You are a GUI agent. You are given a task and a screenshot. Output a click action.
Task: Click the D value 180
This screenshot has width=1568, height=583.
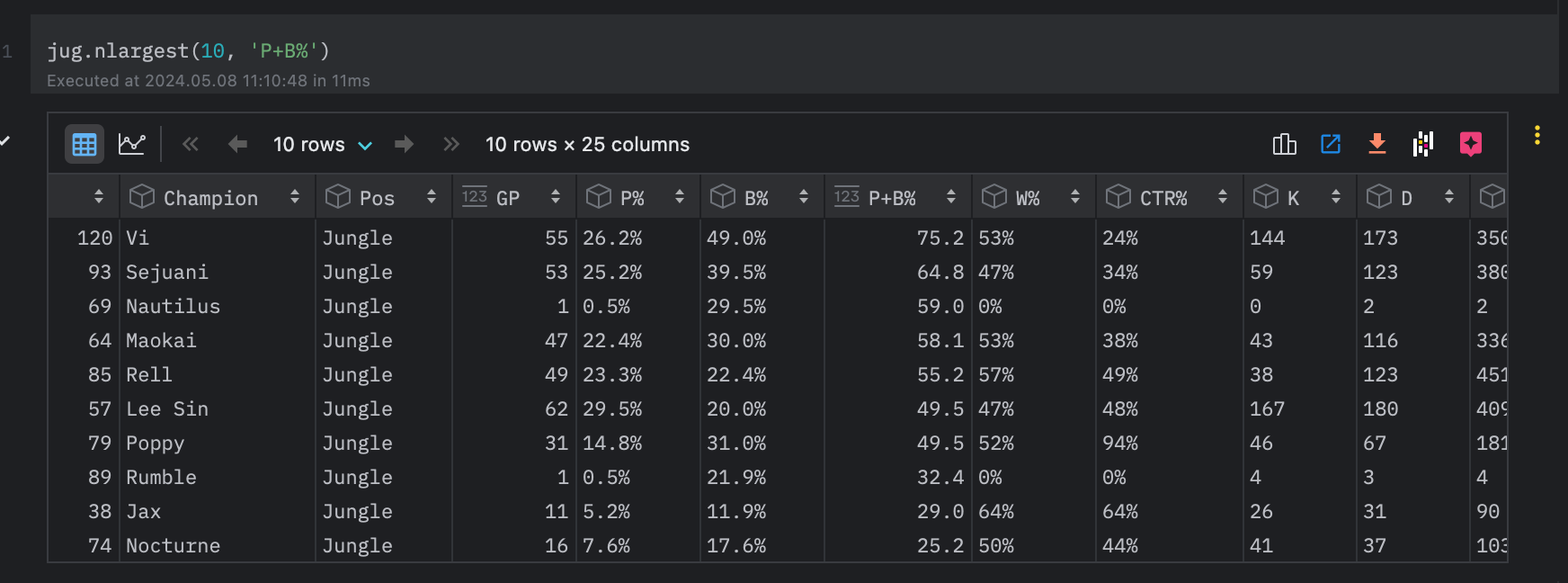point(1380,408)
